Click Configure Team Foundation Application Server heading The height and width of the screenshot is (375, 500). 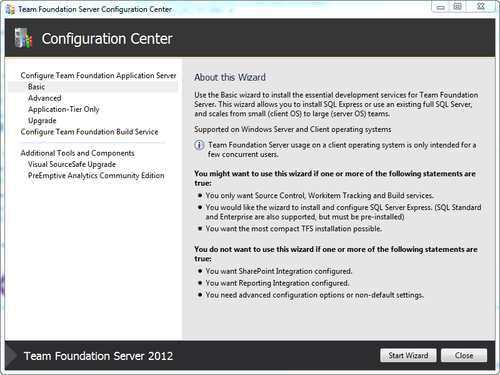point(98,76)
